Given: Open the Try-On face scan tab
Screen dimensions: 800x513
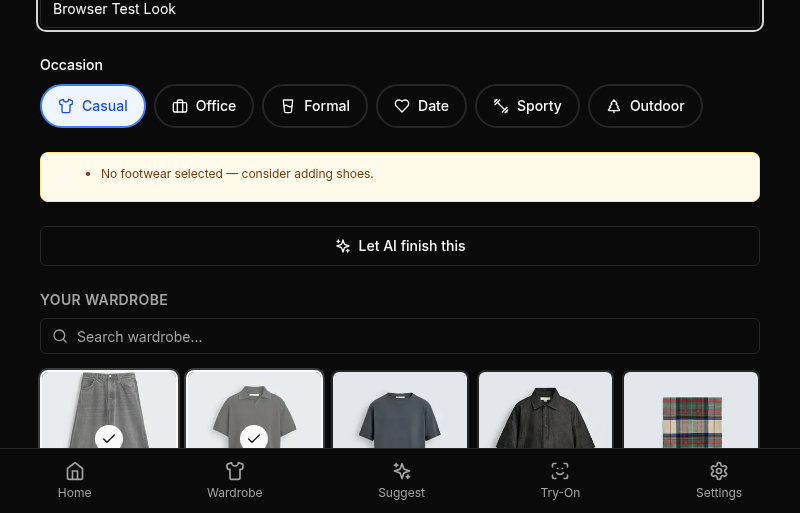Looking at the screenshot, I should pyautogui.click(x=560, y=480).
